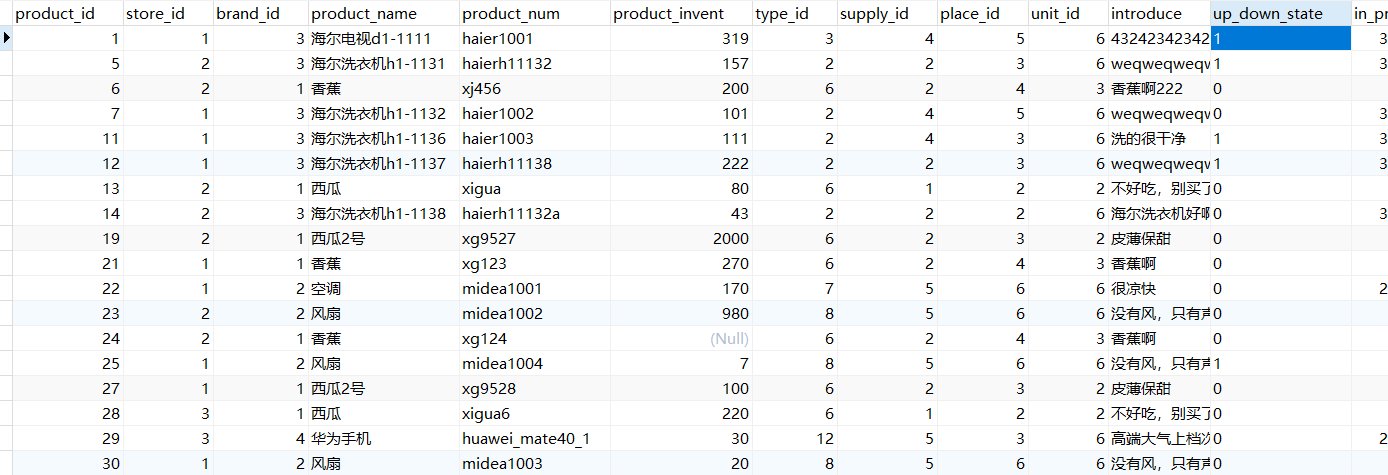Image resolution: width=1388 pixels, height=475 pixels.
Task: Select the product_num cell haier1001
Action: tap(534, 38)
